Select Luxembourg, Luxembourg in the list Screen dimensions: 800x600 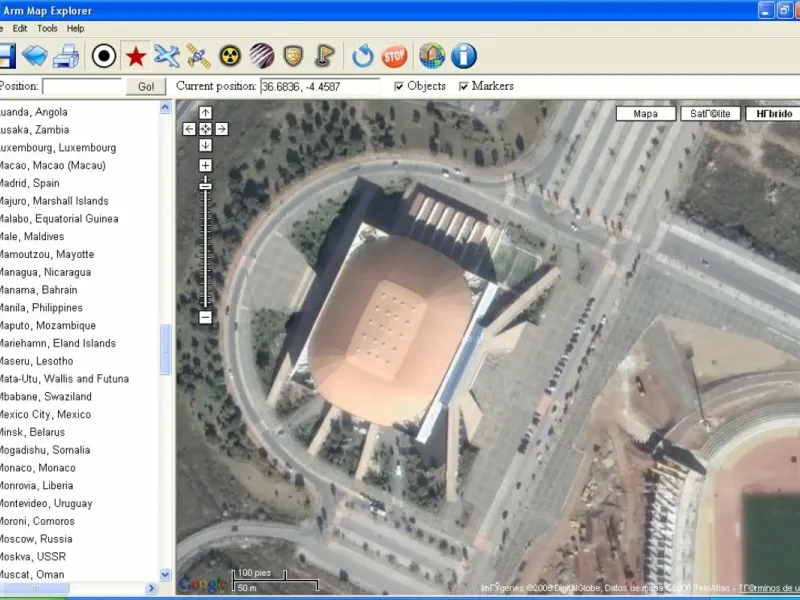(58, 147)
